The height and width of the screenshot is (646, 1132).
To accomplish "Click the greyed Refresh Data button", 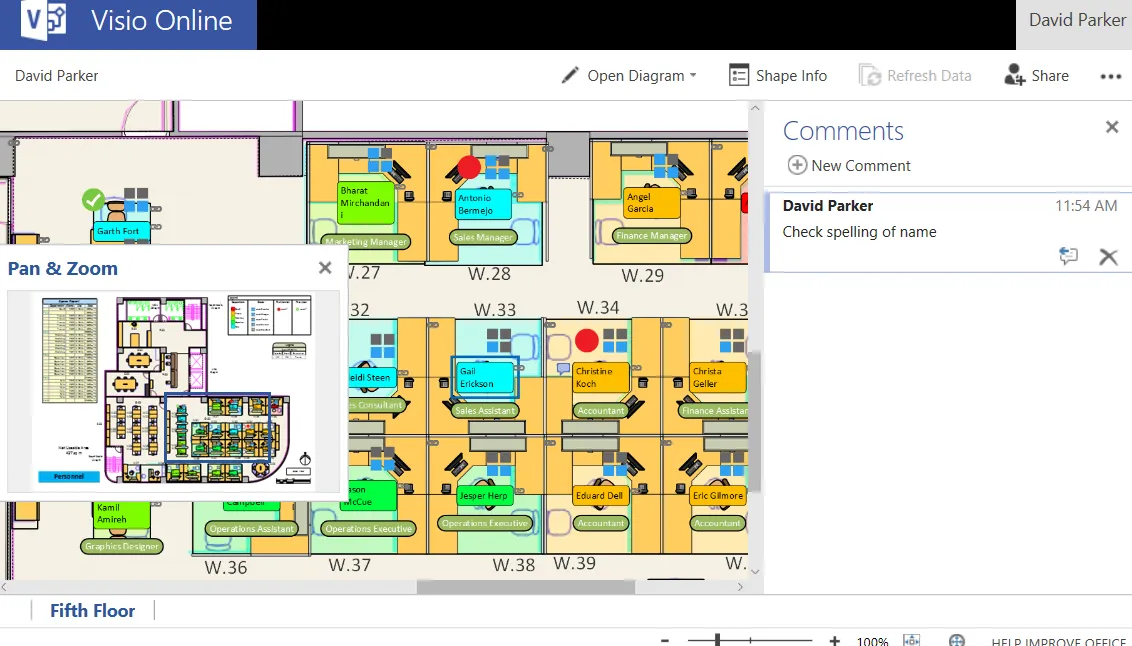I will click(x=915, y=76).
